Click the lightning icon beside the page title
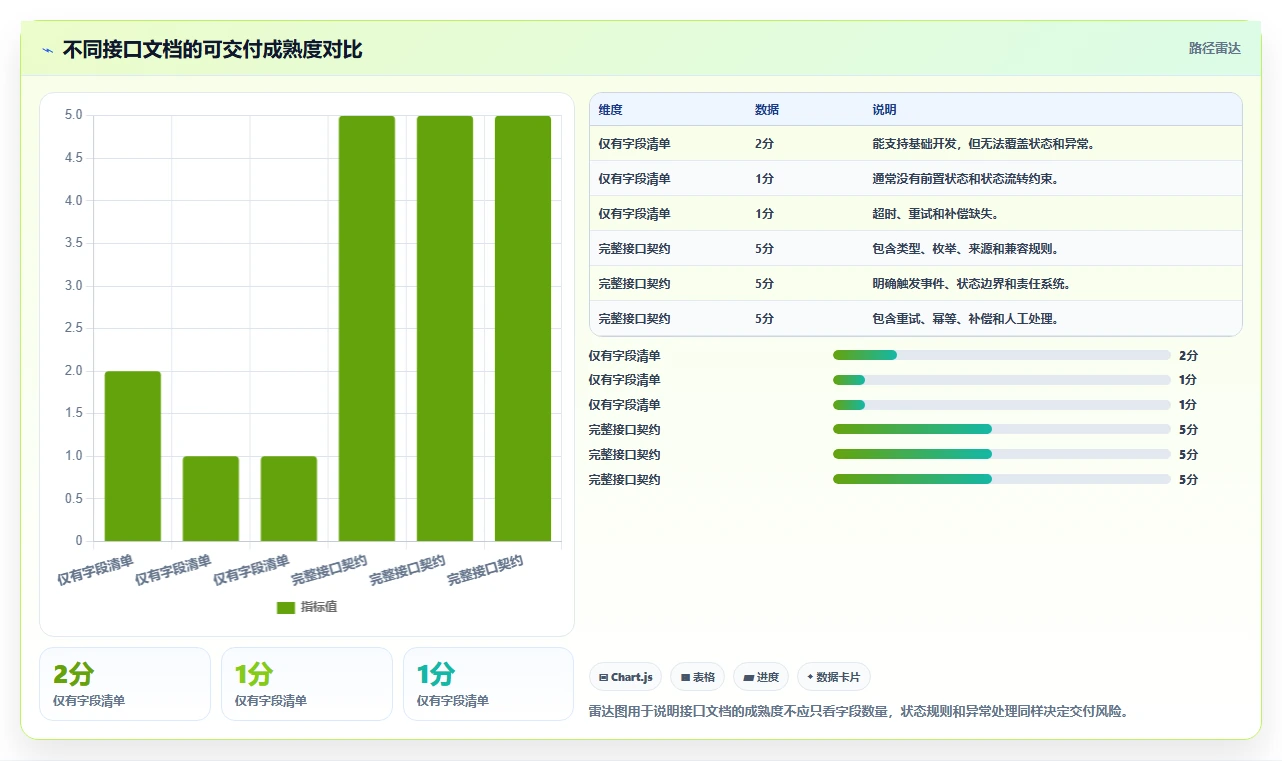 pyautogui.click(x=47, y=50)
